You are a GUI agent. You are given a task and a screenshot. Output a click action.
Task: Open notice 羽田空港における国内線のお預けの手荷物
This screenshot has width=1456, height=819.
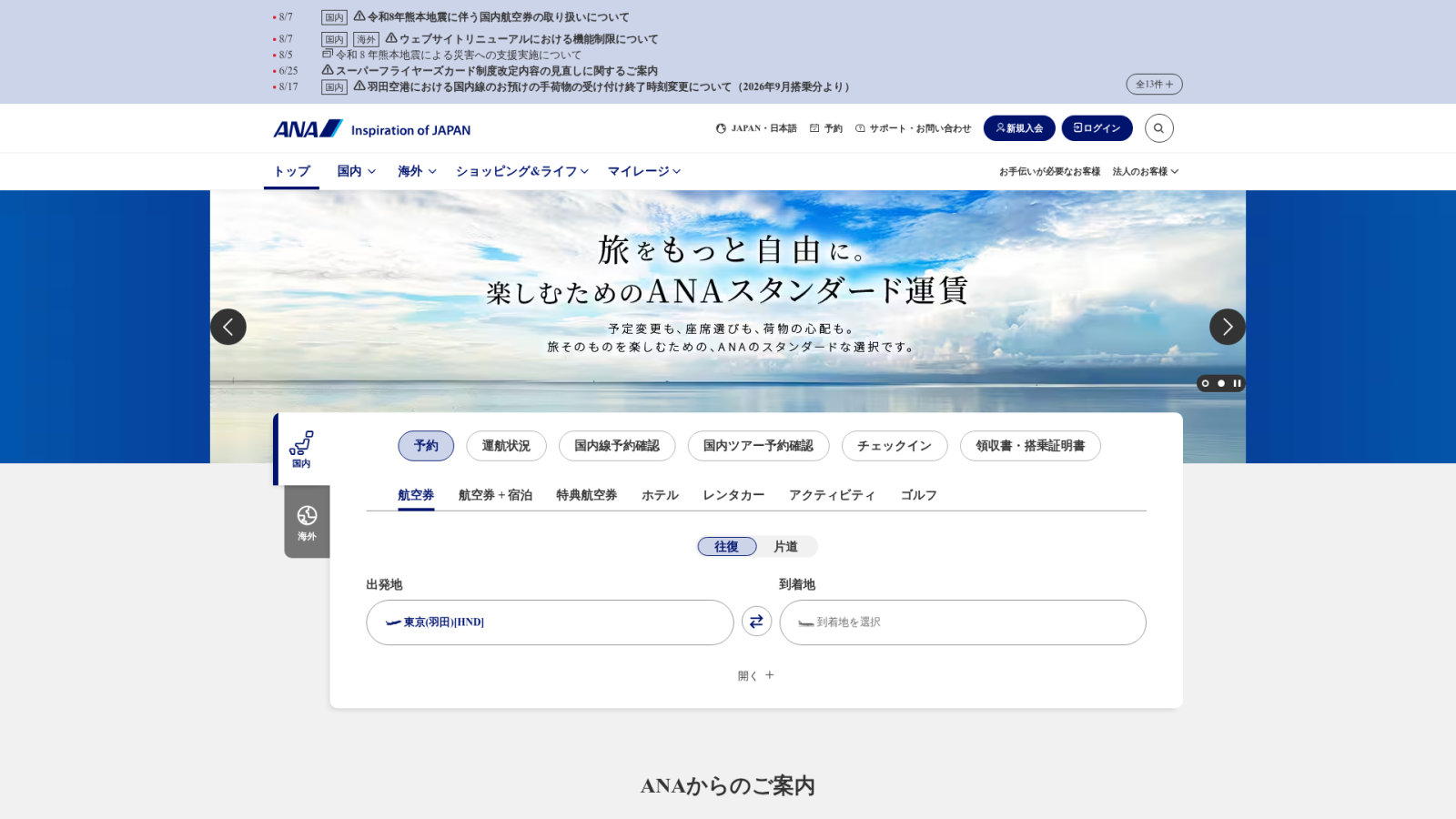(602, 86)
